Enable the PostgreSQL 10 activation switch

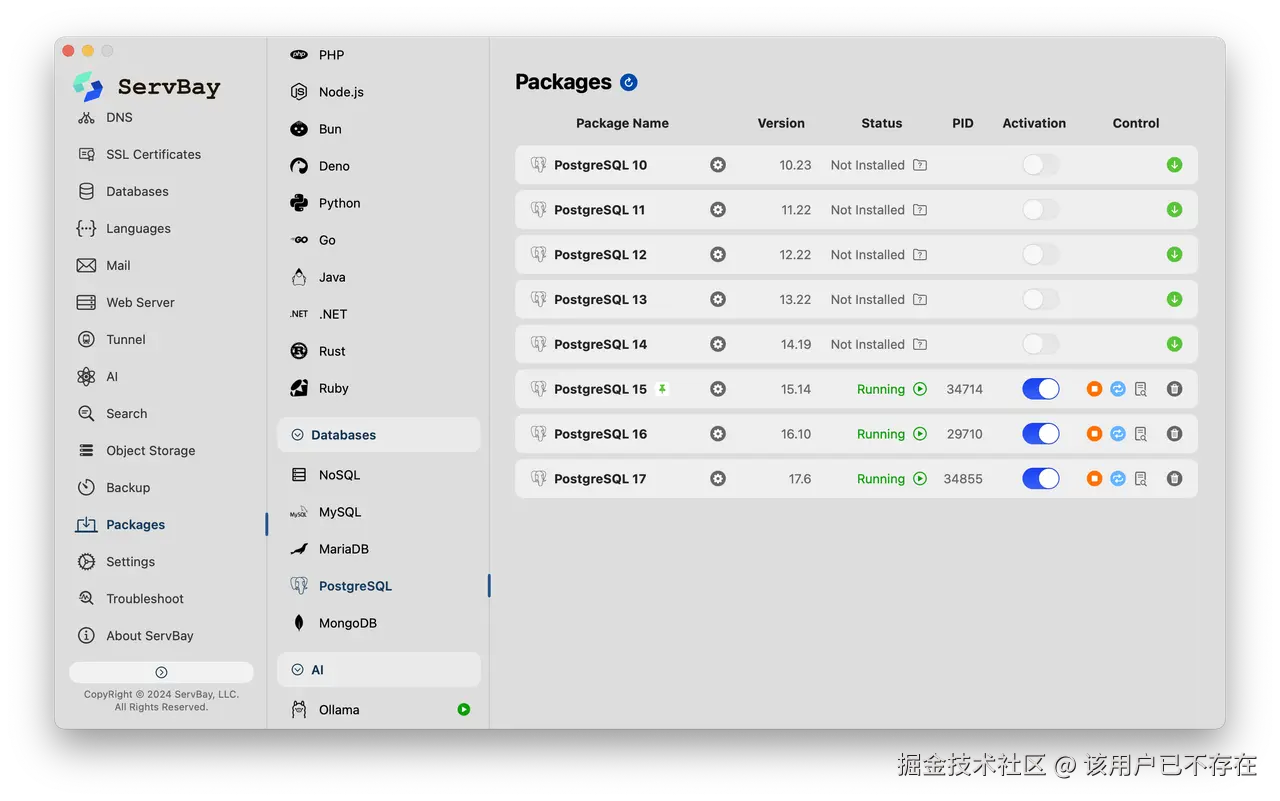pos(1040,165)
